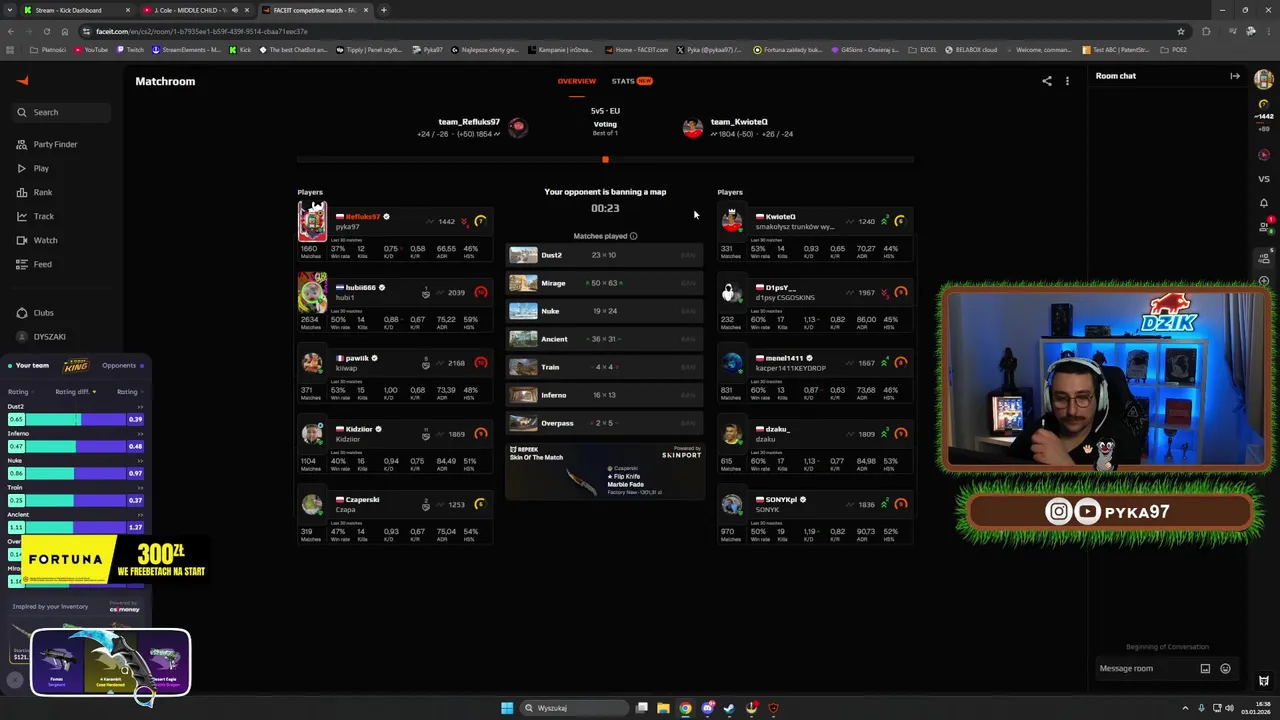Select the Nuke map row
The image size is (1280, 720).
click(x=604, y=311)
